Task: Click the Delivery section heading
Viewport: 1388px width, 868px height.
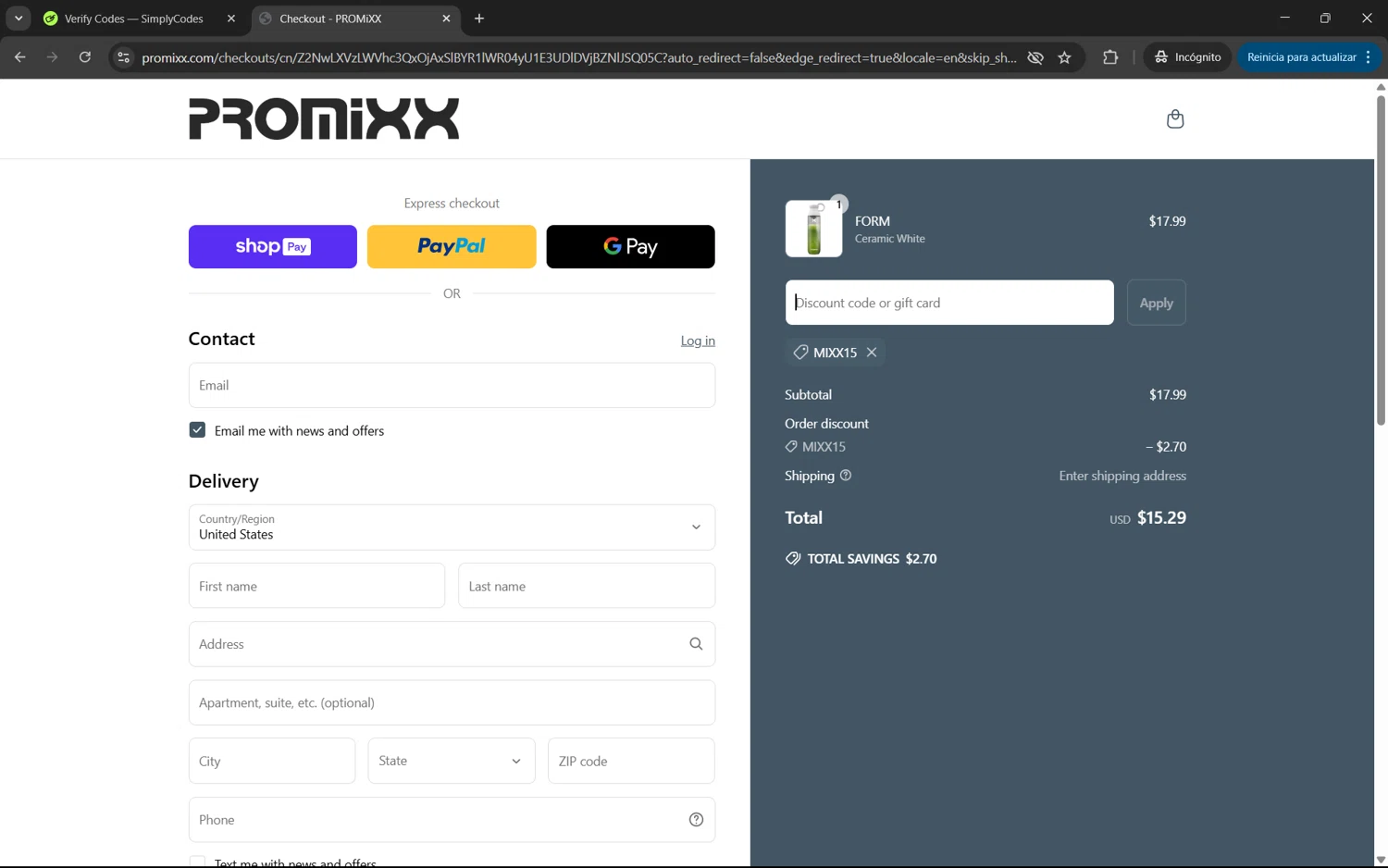Action: [224, 481]
